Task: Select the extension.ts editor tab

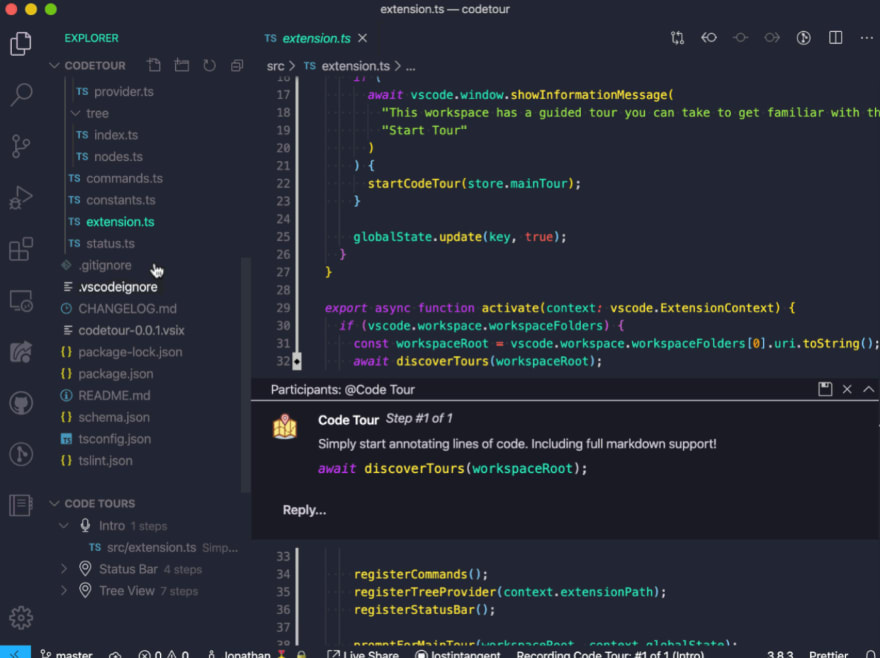Action: click(x=315, y=38)
